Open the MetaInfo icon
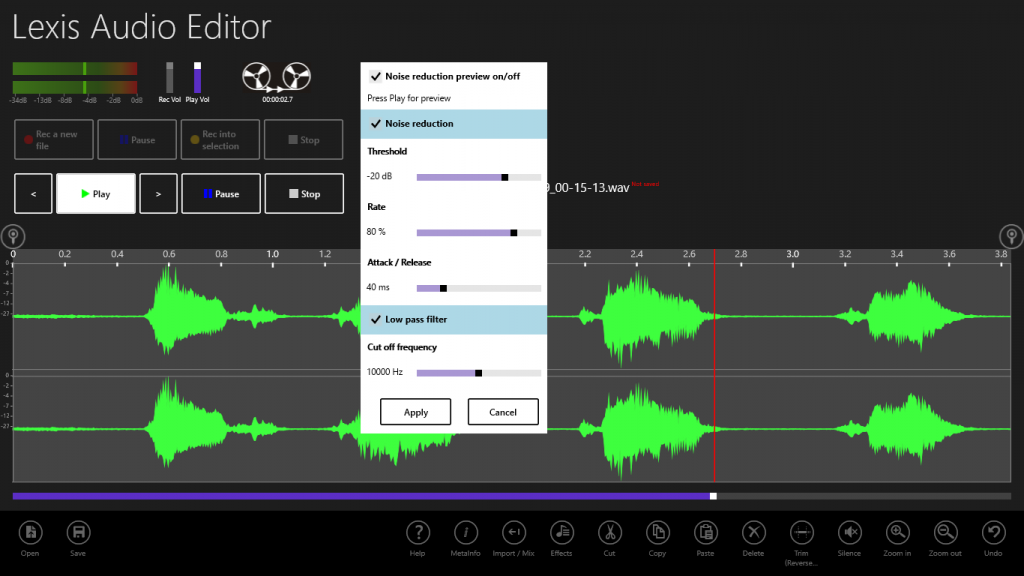The height and width of the screenshot is (576, 1024). 466,533
